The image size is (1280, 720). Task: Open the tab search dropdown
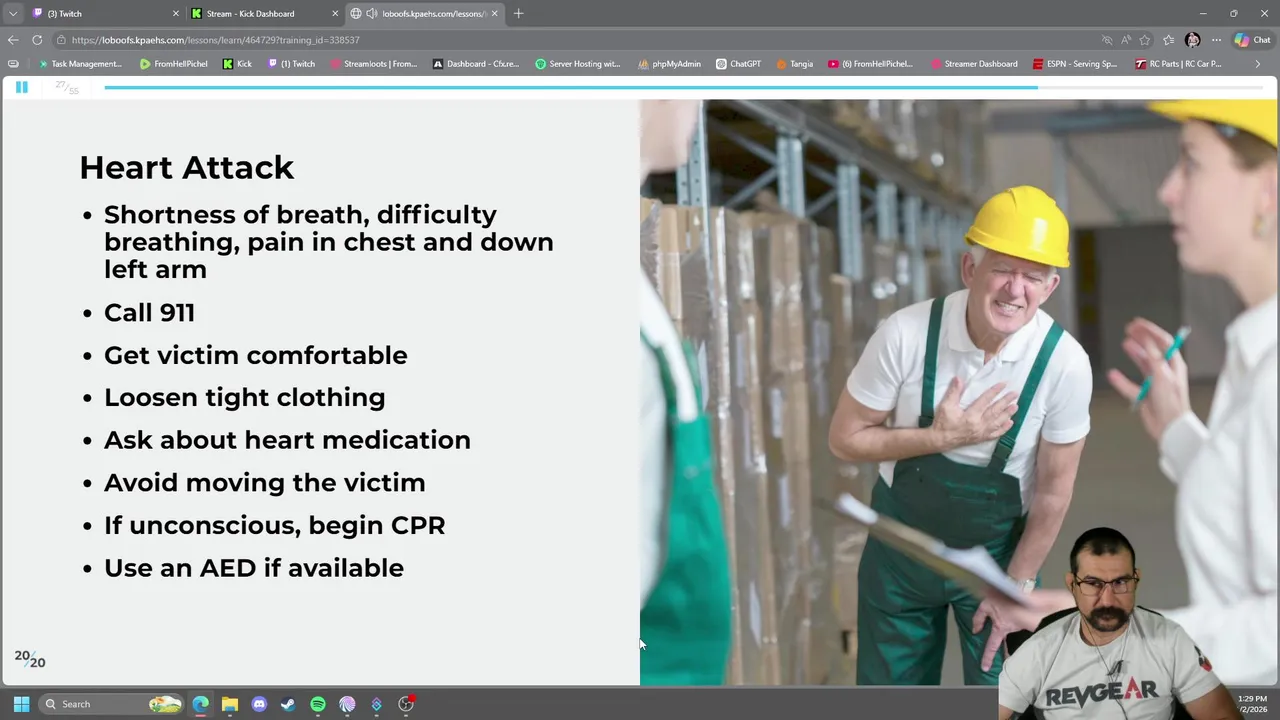[12, 13]
